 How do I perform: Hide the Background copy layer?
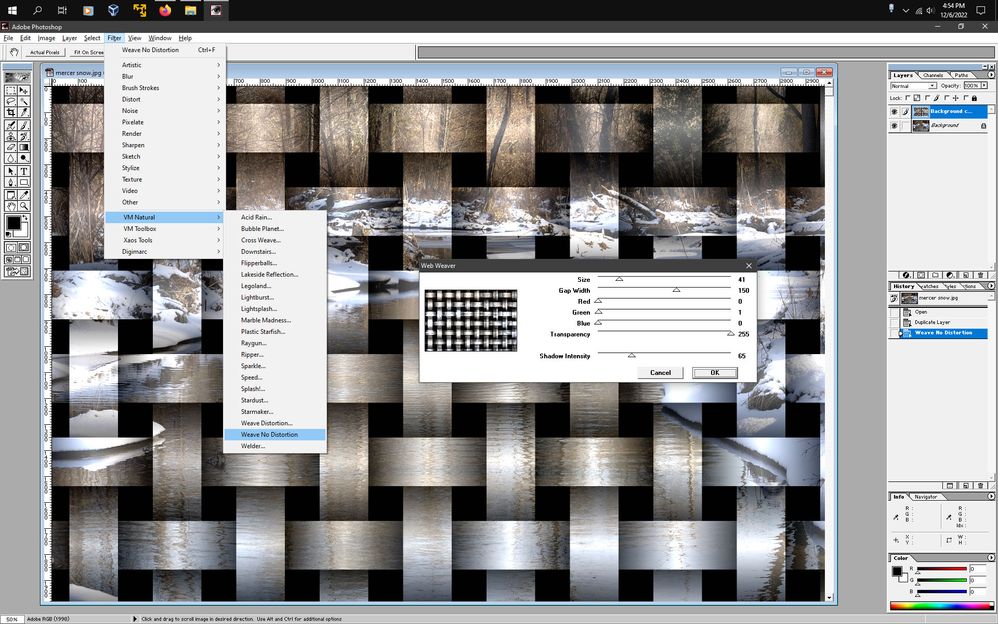click(x=894, y=111)
